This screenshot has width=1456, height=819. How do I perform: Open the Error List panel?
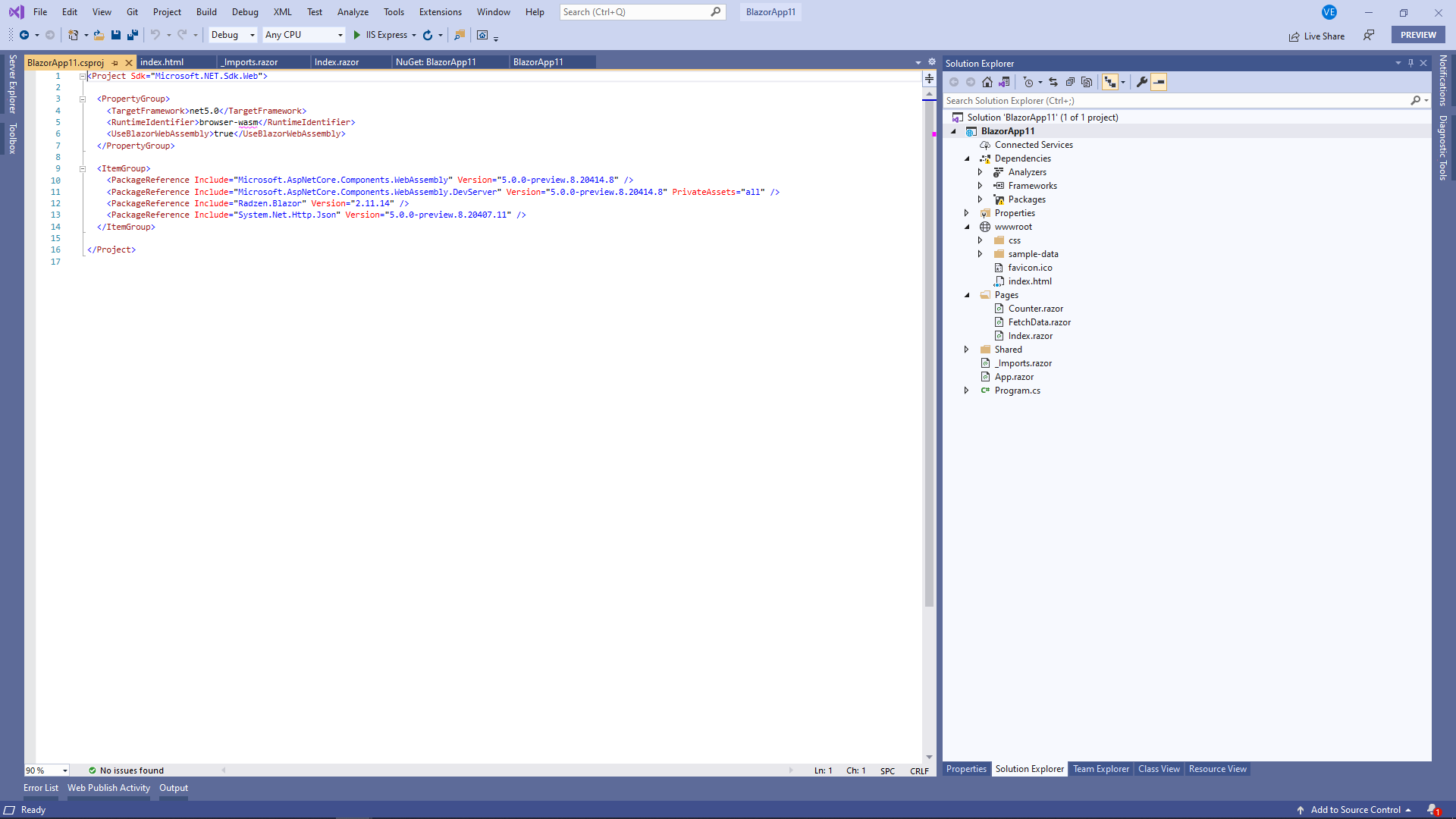point(41,788)
